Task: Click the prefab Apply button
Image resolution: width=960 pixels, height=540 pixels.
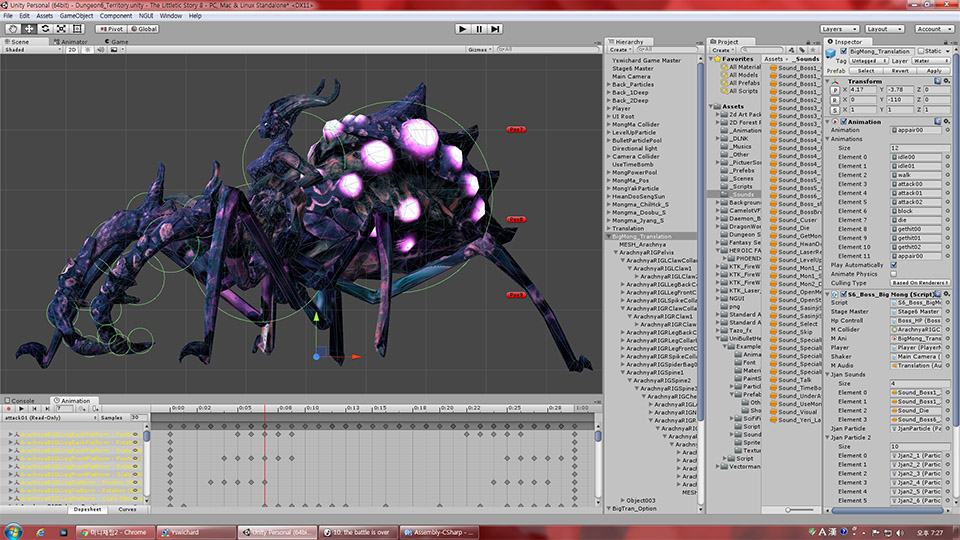Action: point(934,71)
